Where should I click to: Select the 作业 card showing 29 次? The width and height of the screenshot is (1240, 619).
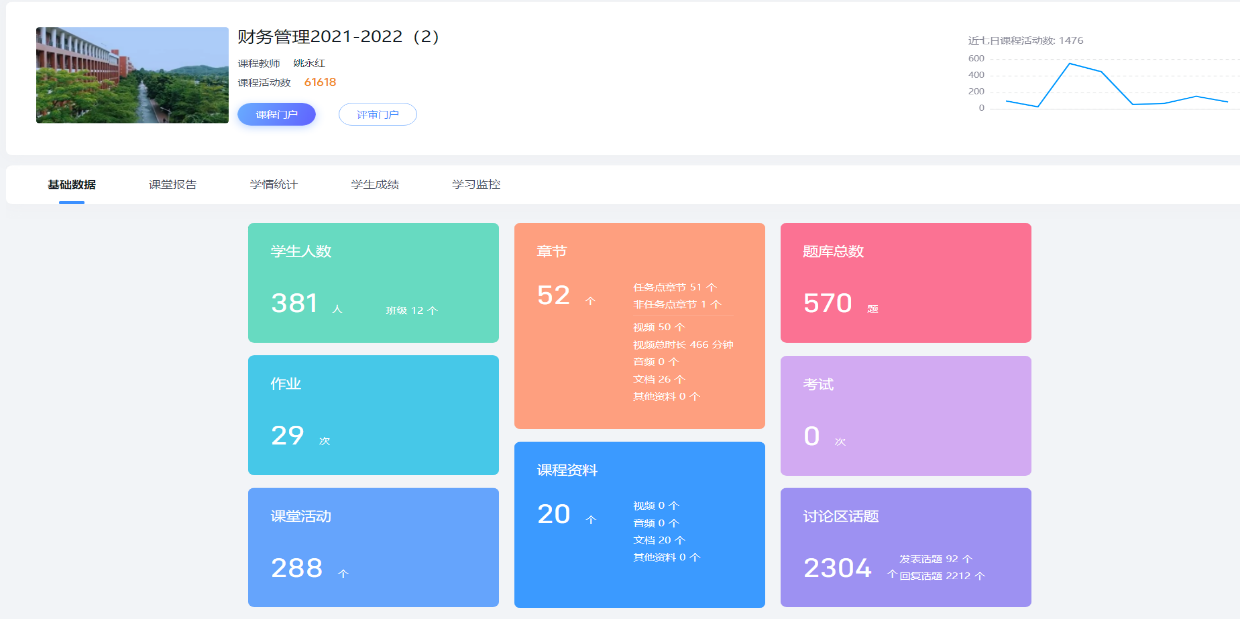[373, 415]
